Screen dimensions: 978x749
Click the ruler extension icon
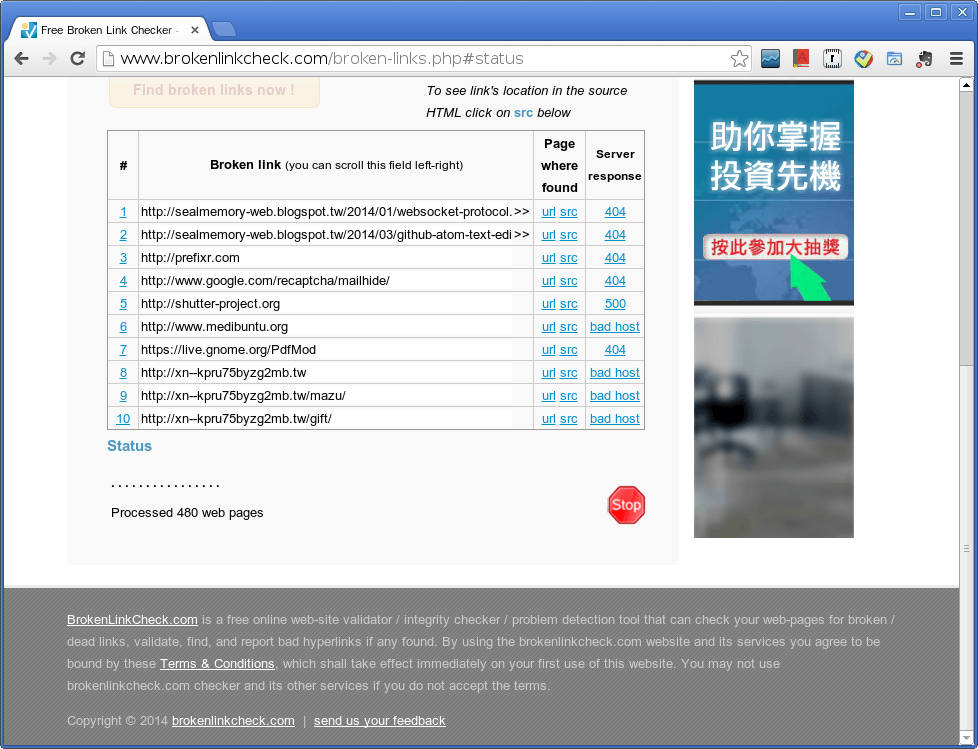click(x=832, y=59)
